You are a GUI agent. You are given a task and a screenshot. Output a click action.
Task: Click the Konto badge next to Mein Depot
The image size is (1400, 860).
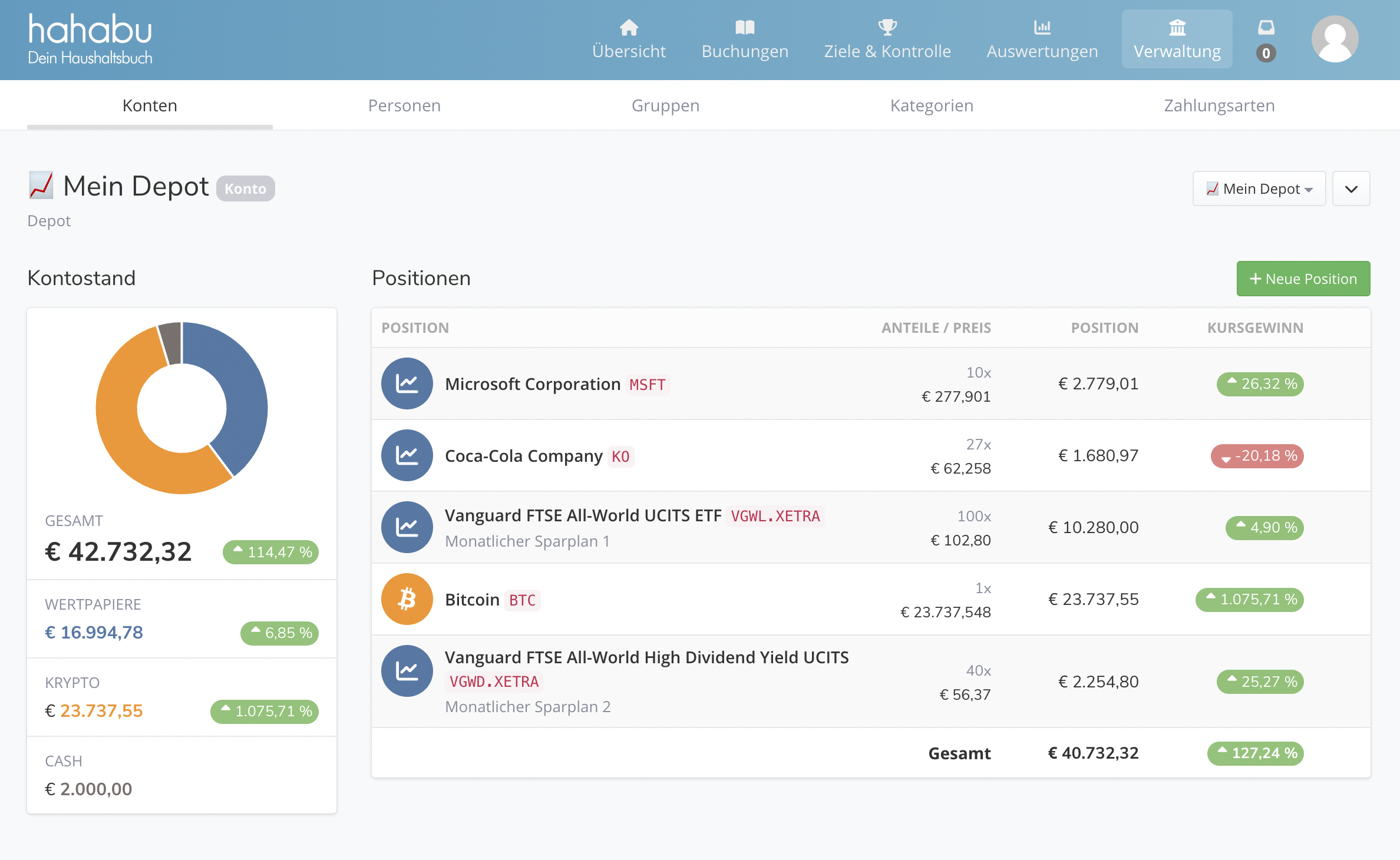coord(245,188)
